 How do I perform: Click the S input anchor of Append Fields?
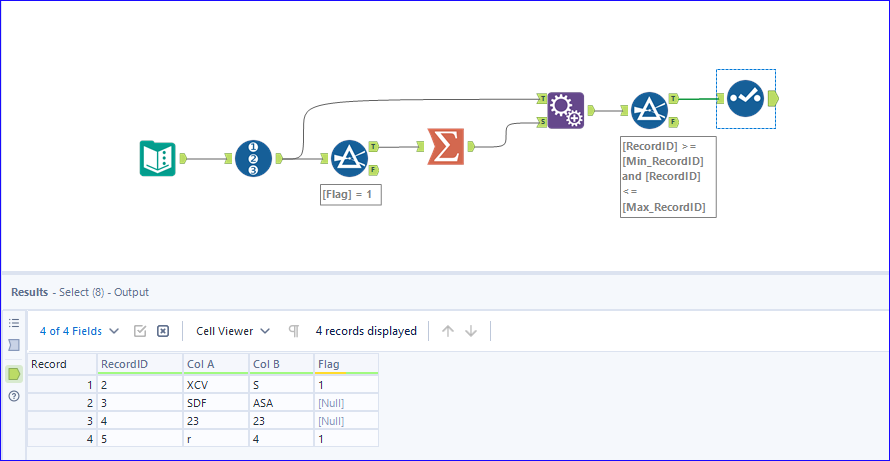pyautogui.click(x=541, y=121)
